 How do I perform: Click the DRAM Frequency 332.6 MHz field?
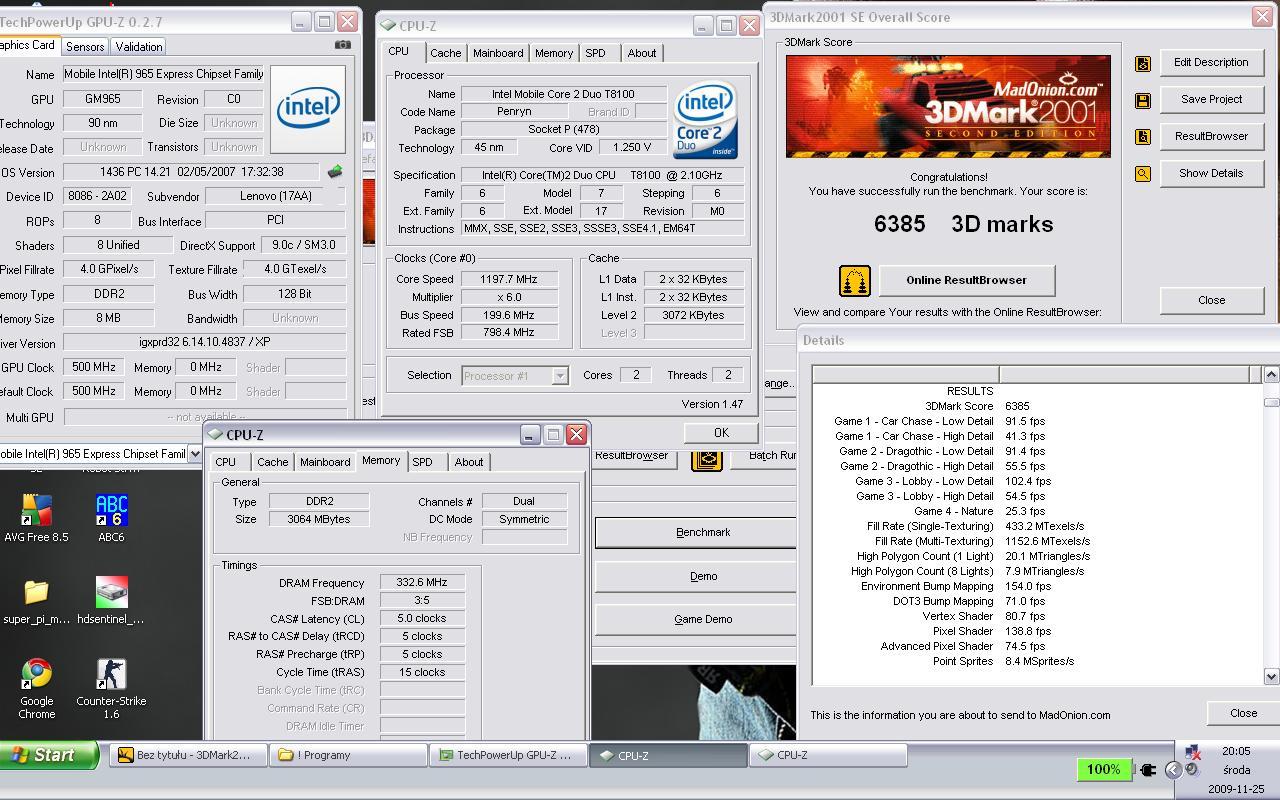pos(422,583)
